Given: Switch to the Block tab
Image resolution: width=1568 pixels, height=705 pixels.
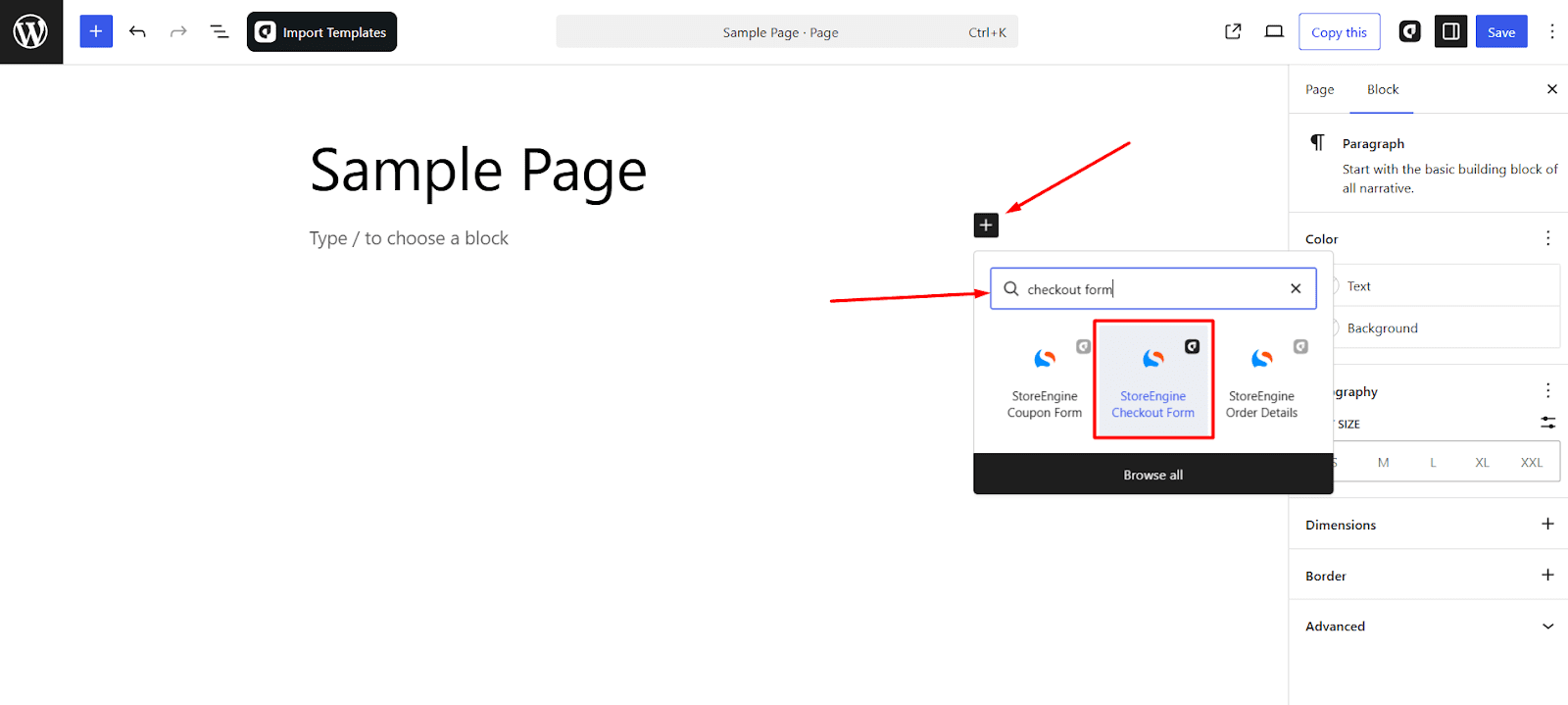Looking at the screenshot, I should [x=1383, y=89].
